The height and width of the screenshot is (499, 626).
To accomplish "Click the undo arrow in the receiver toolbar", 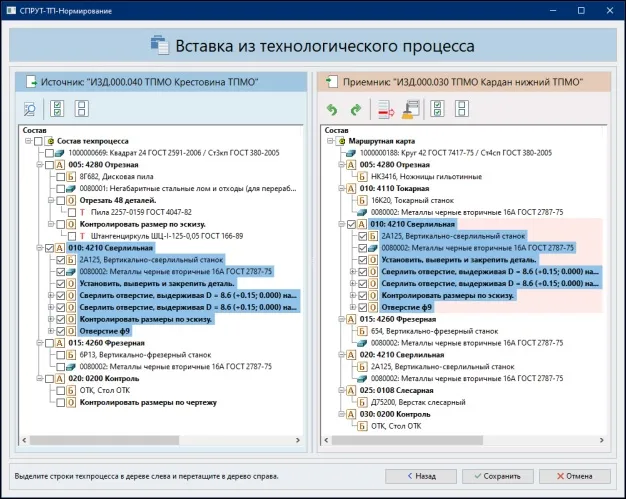I will tap(332, 108).
